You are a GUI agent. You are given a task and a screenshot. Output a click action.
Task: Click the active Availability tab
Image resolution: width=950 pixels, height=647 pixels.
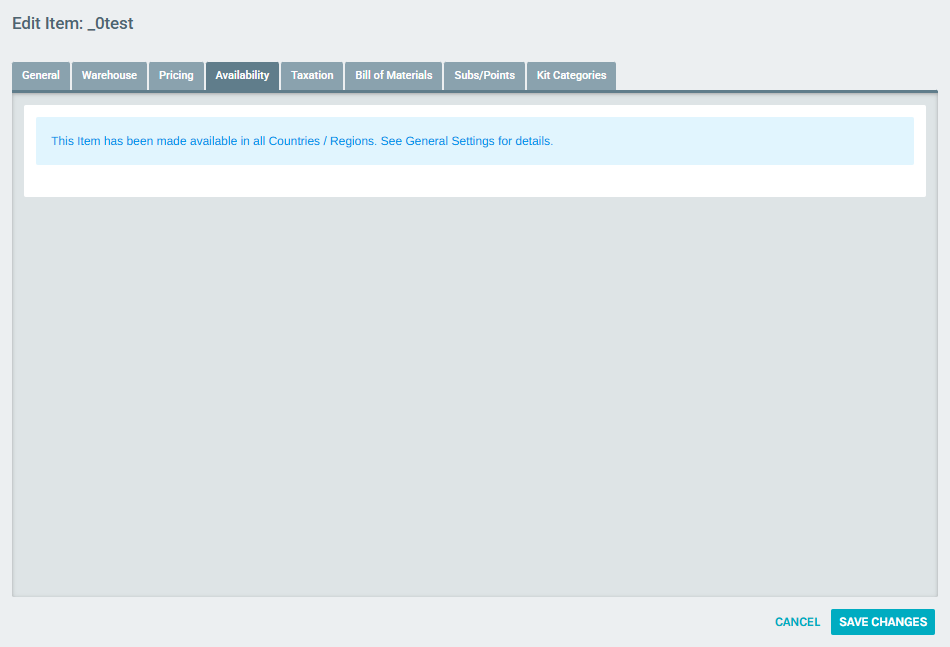pyautogui.click(x=242, y=76)
